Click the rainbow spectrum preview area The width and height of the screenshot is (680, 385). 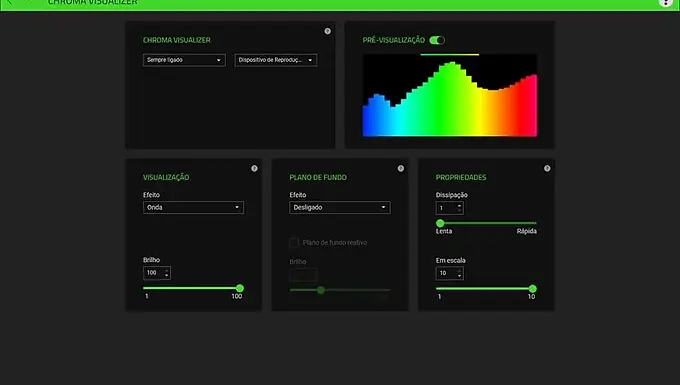[450, 95]
